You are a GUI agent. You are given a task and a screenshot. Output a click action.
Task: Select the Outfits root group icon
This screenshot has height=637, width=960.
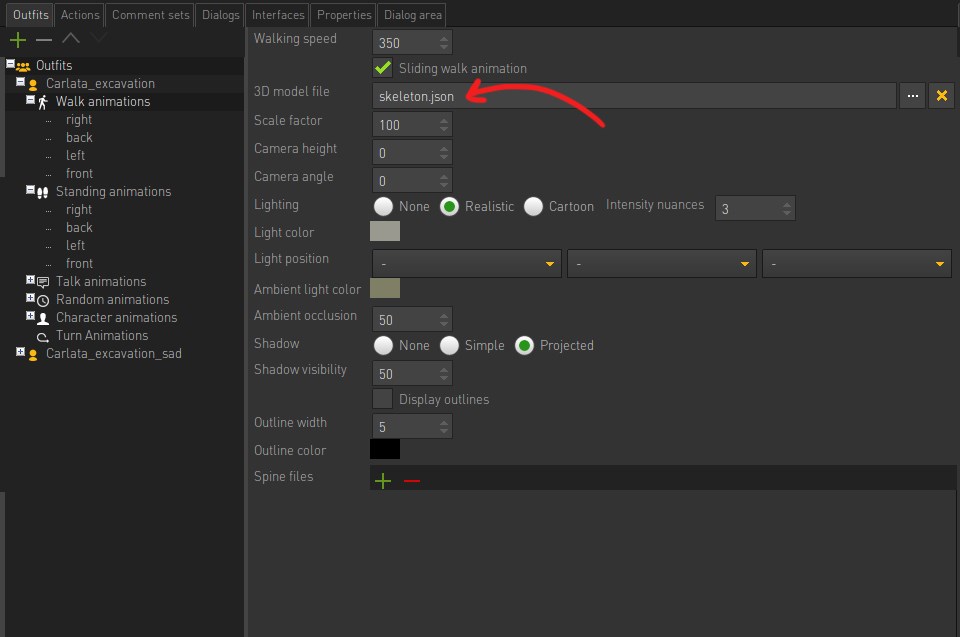click(23, 66)
